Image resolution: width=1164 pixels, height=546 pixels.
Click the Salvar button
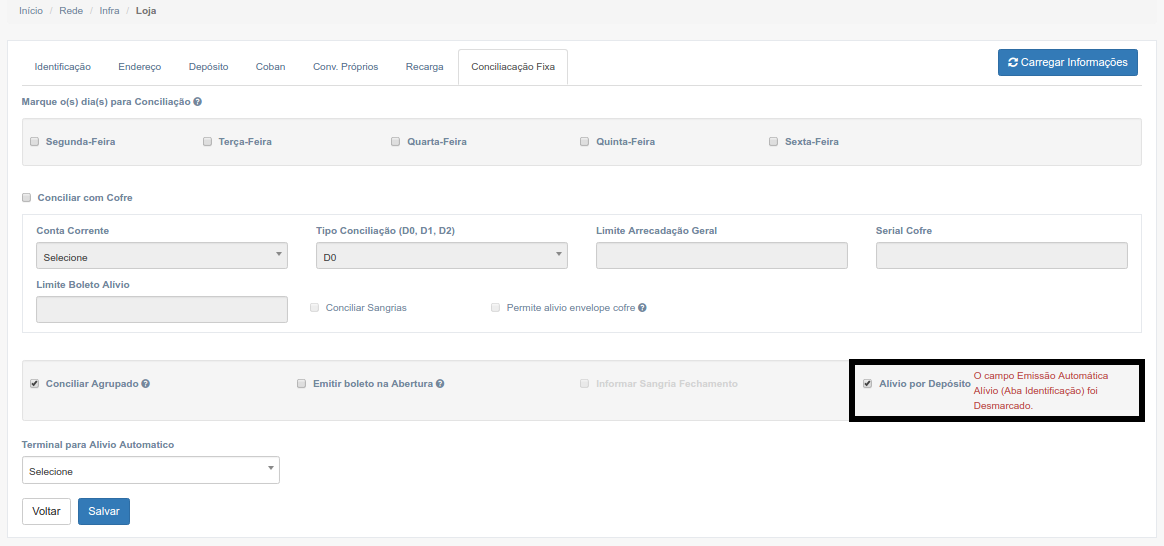click(x=104, y=511)
